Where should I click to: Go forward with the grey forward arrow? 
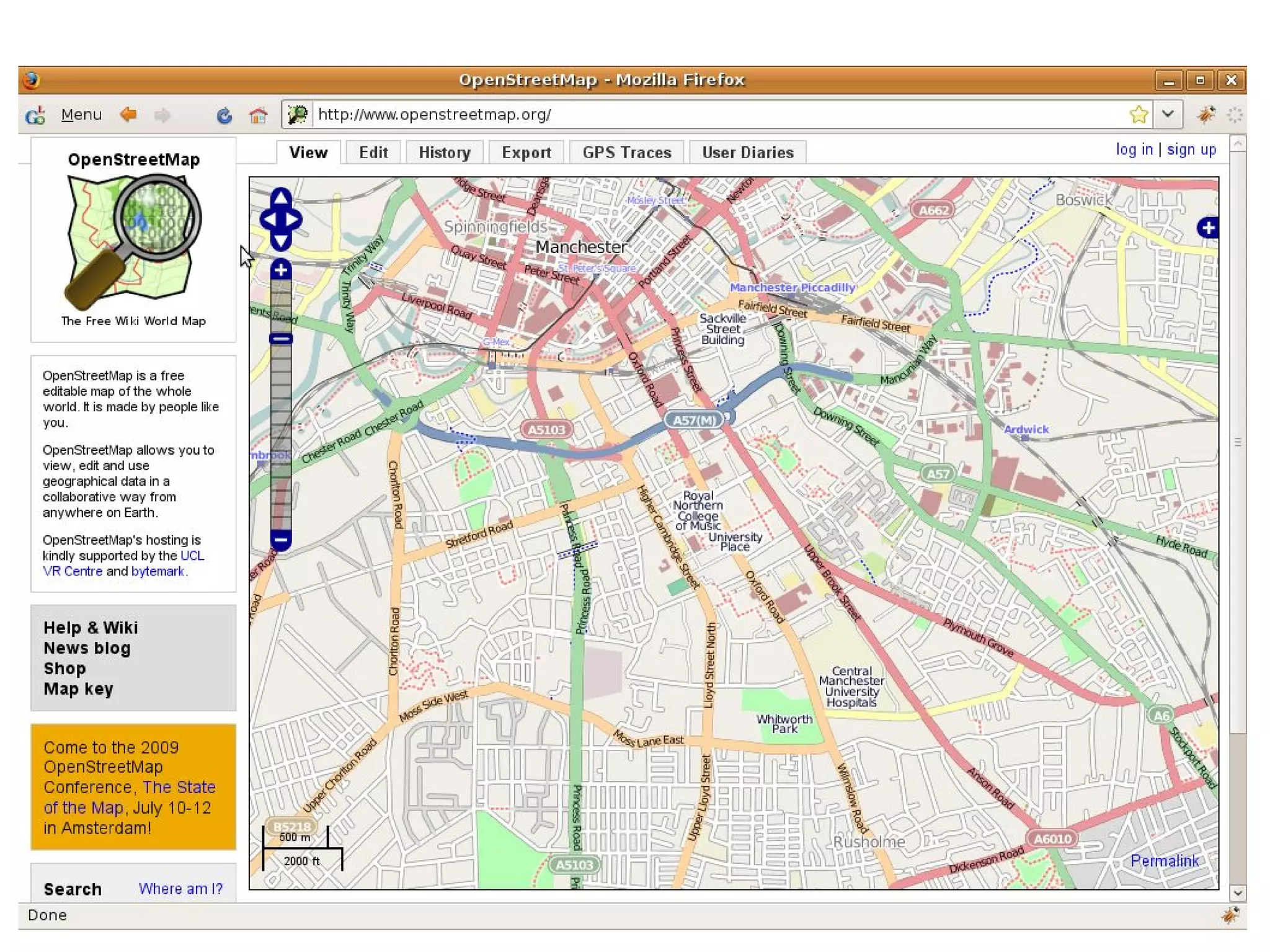click(162, 115)
